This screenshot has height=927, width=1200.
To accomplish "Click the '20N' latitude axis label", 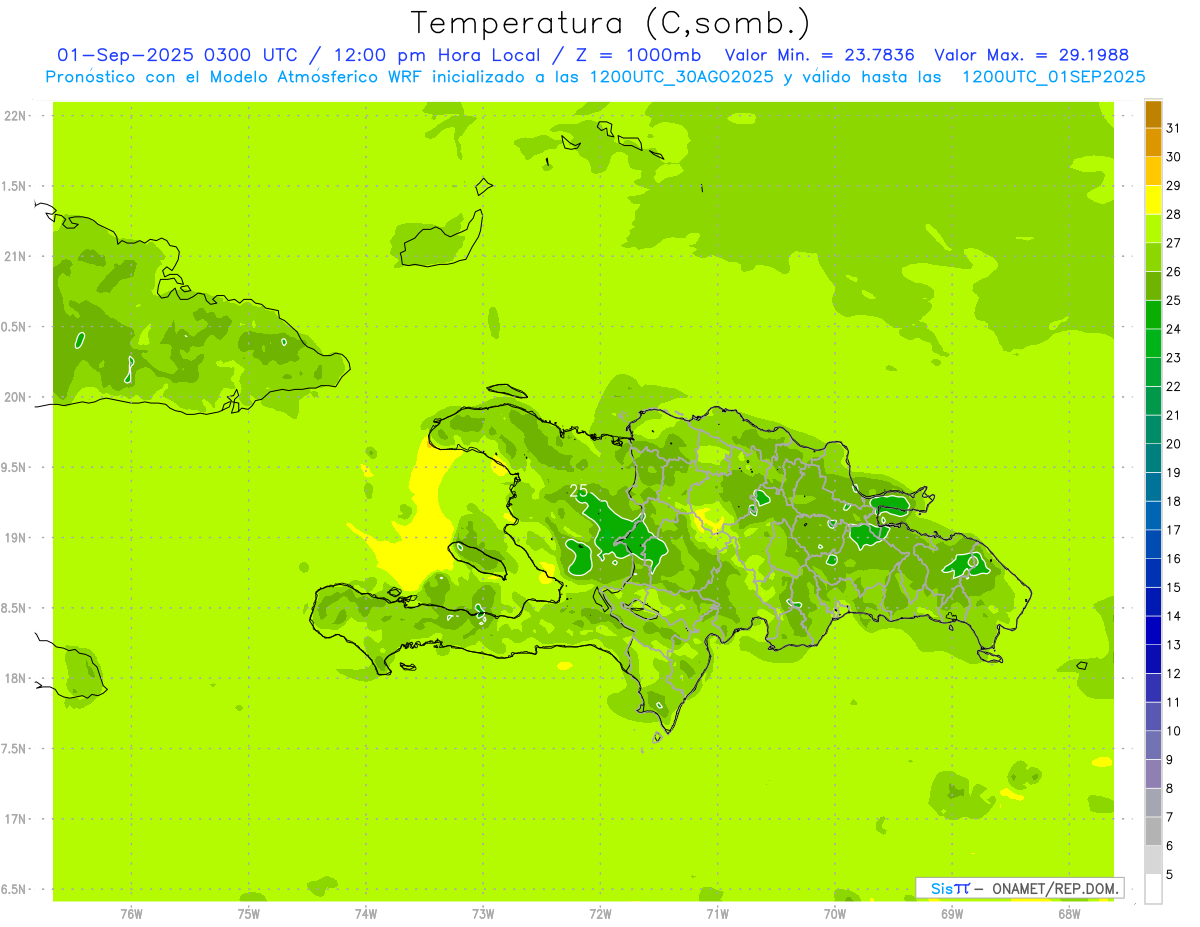I will pos(16,397).
